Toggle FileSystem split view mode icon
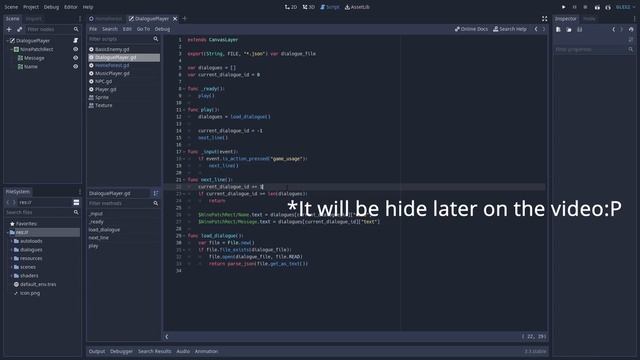 (76, 202)
